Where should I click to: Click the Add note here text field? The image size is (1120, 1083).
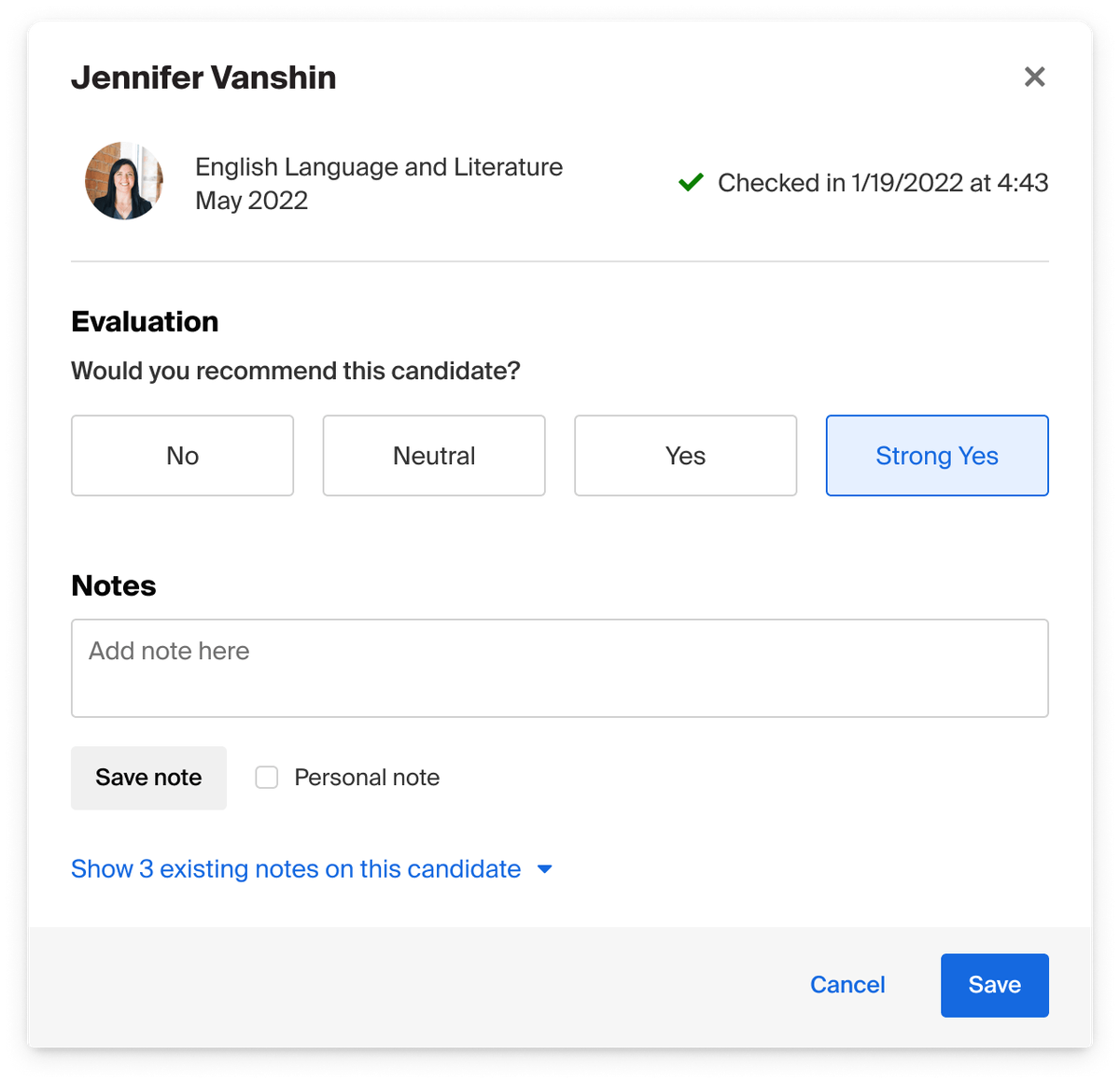point(560,668)
